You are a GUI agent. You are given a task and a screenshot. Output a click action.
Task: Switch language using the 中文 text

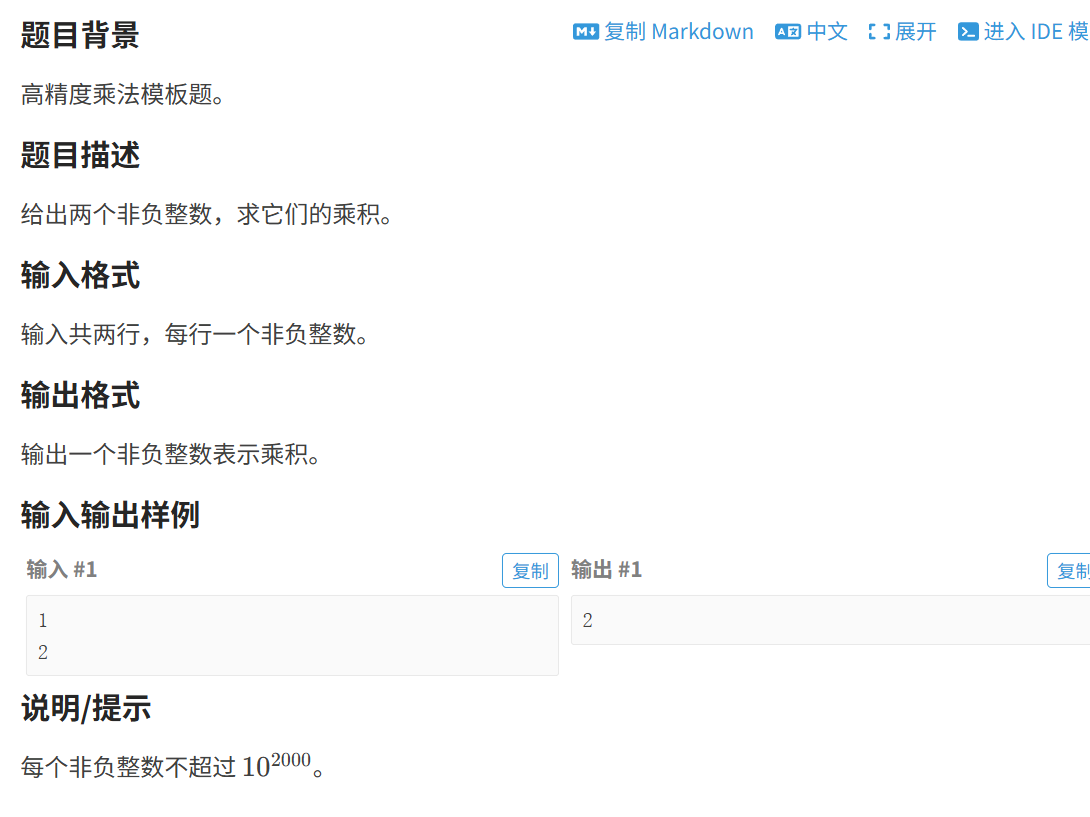coord(827,32)
